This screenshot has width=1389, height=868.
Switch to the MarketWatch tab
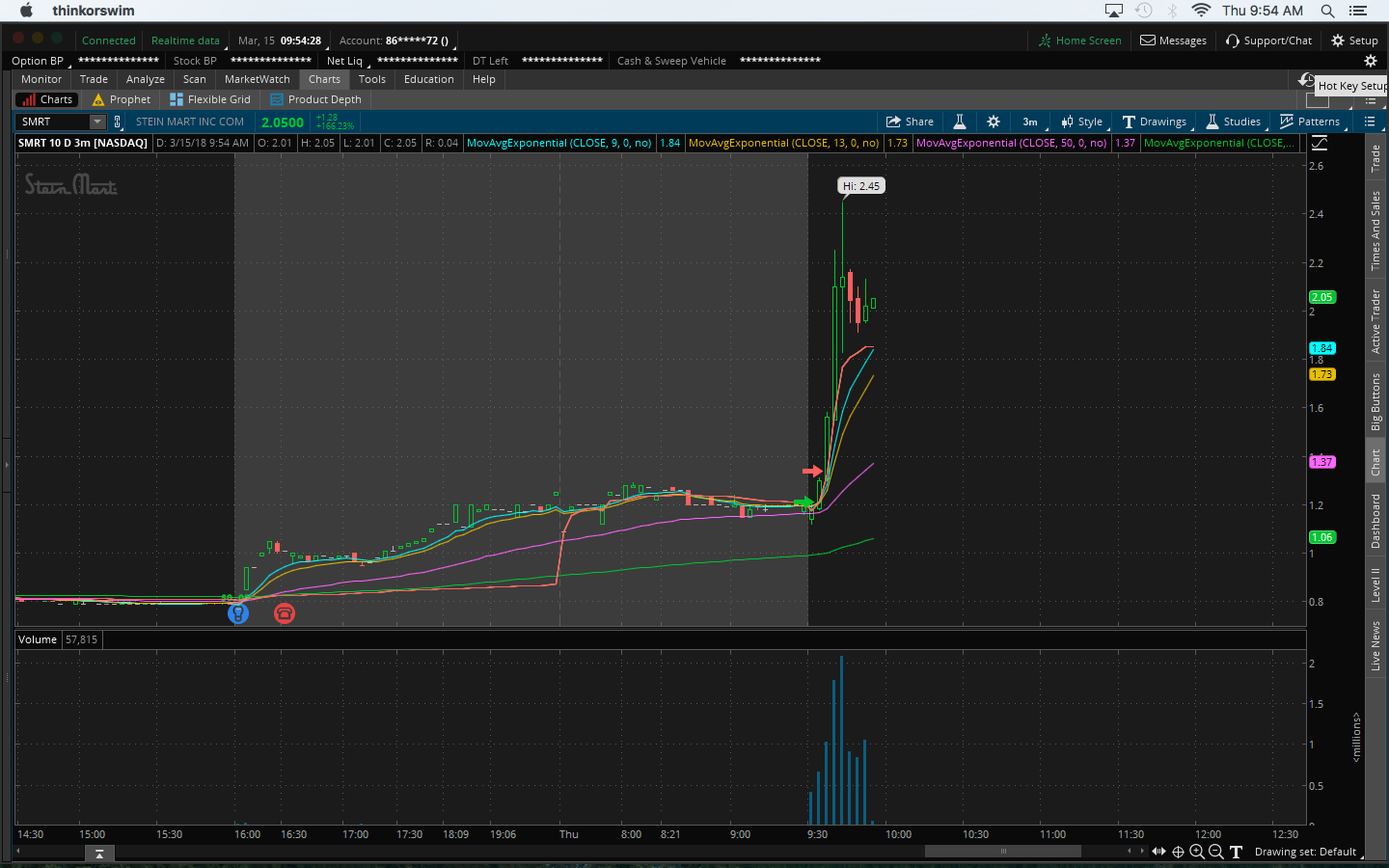[x=257, y=79]
